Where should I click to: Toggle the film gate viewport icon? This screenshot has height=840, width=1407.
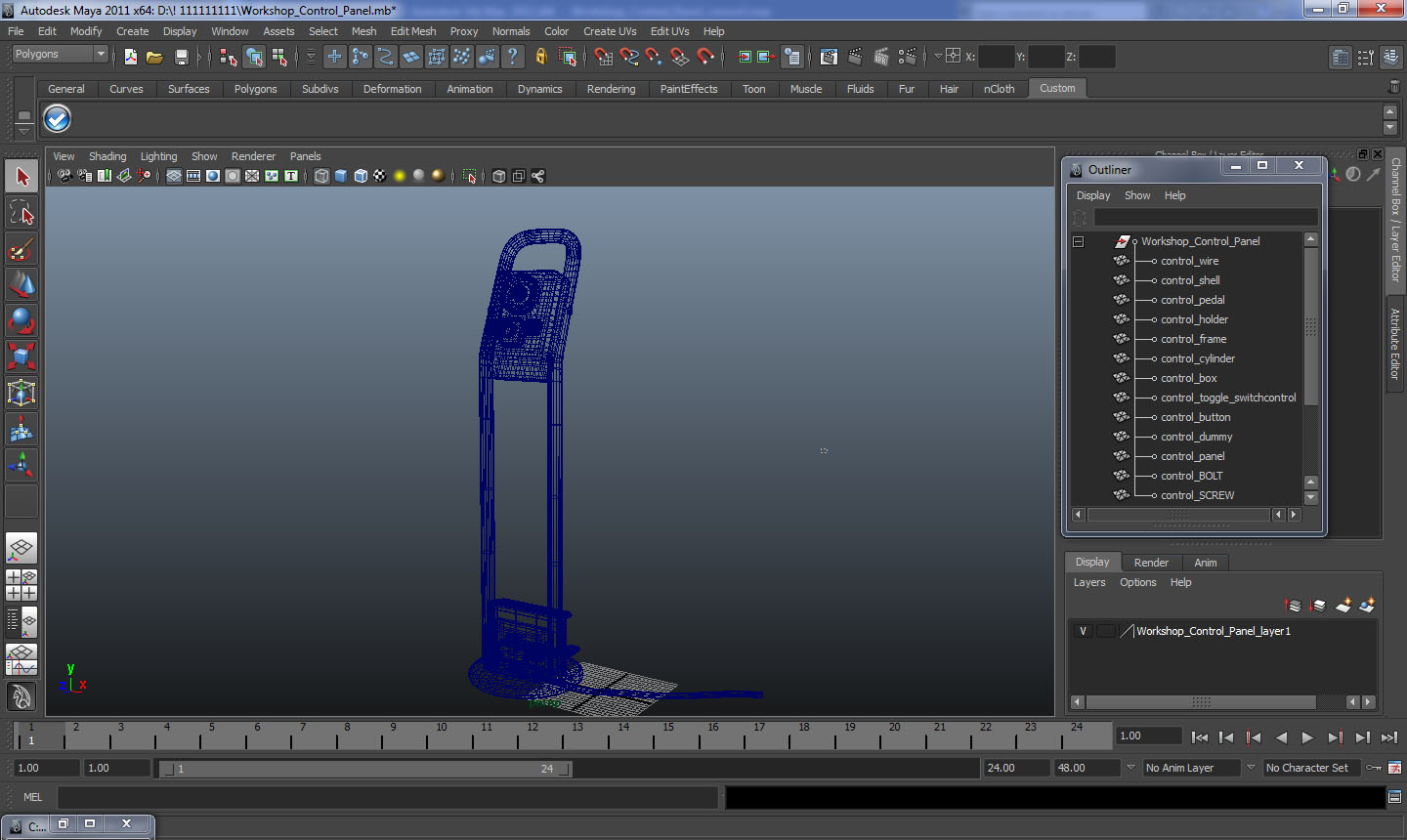tap(193, 176)
